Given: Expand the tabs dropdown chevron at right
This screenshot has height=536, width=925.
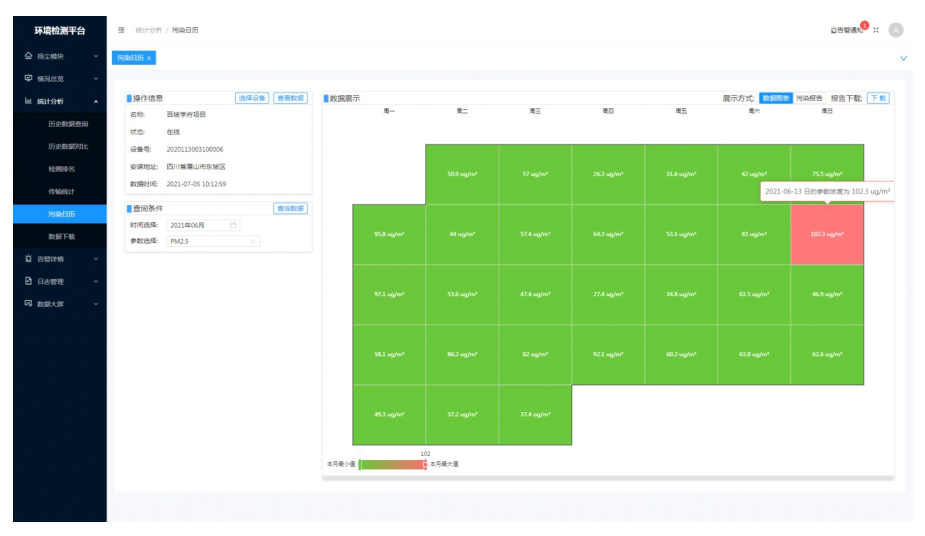Looking at the screenshot, I should 903,58.
